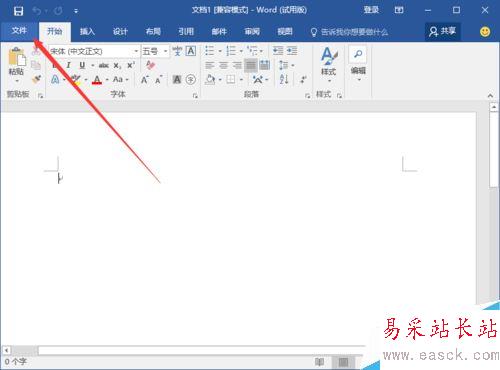Switch to the 审阅 (Review) tab
Screen dimensions: 500x370
tap(252, 32)
